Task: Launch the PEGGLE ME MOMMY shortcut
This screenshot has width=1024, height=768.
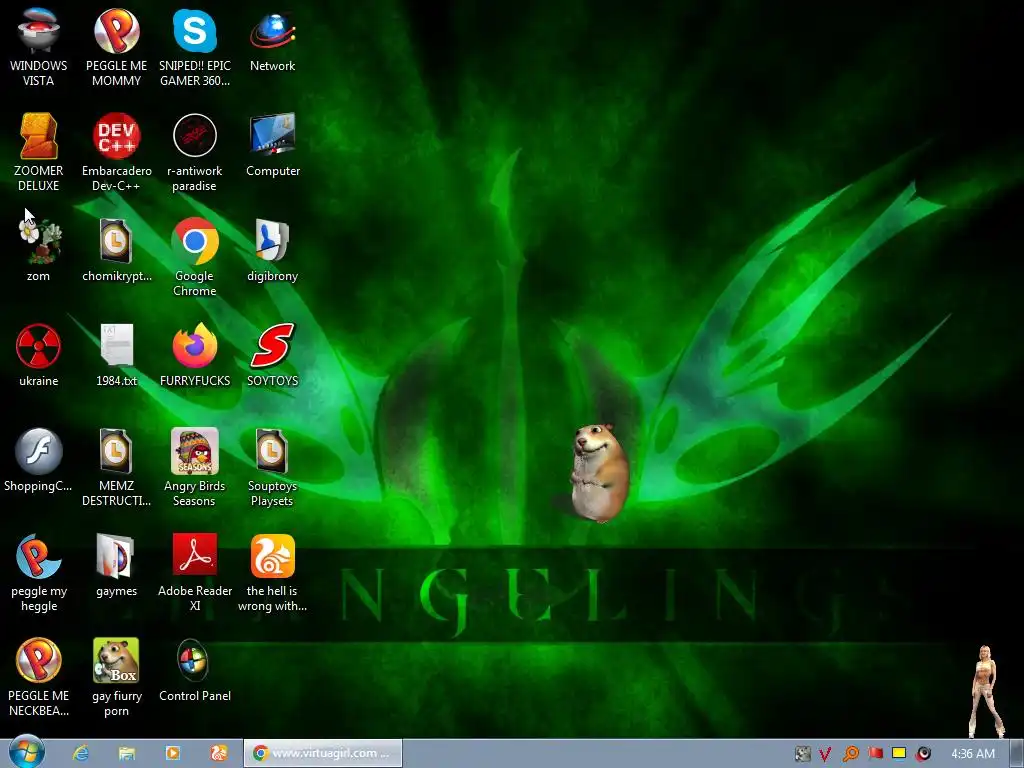Action: pyautogui.click(x=116, y=47)
